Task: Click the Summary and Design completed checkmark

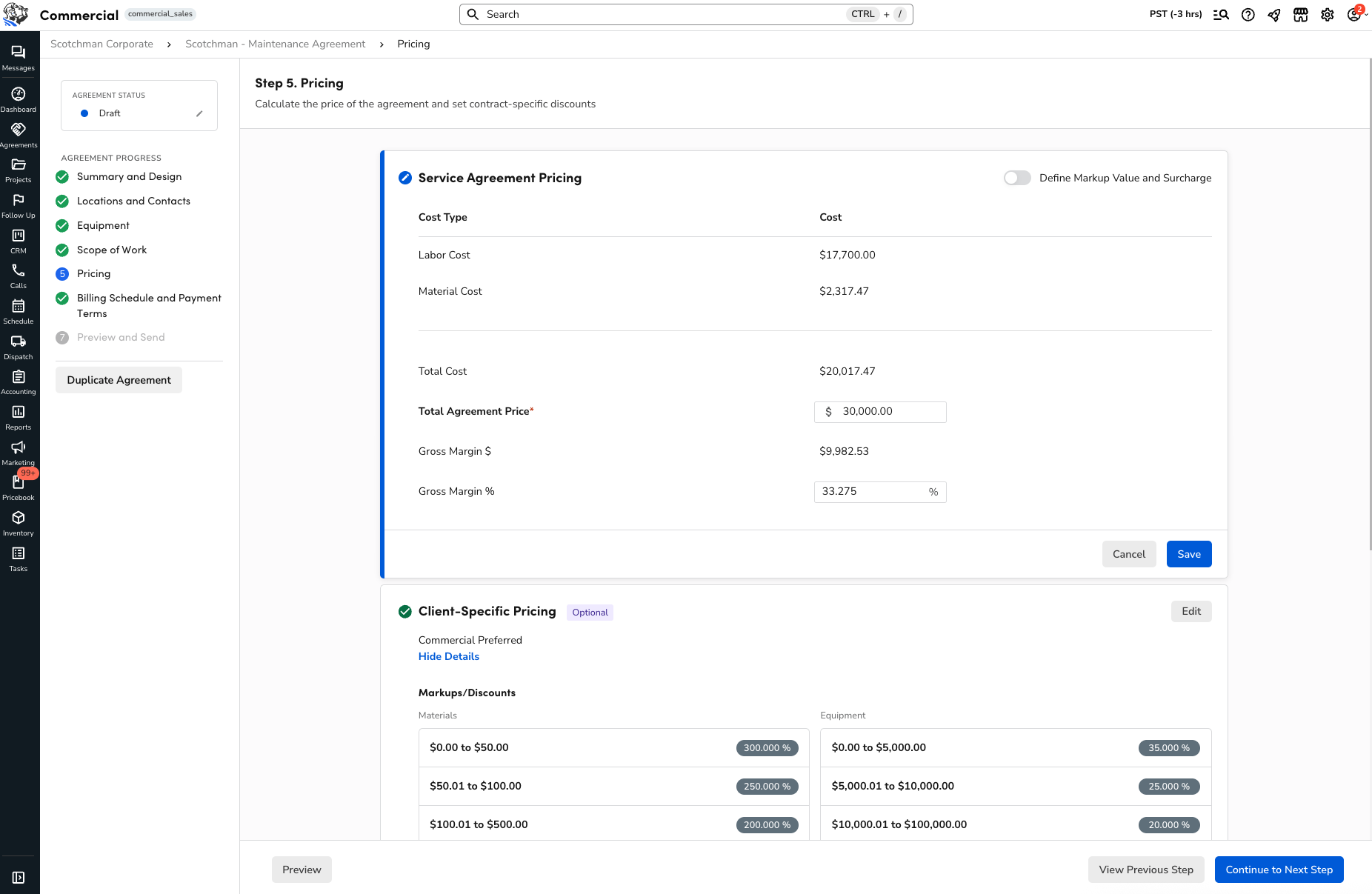Action: [61, 177]
